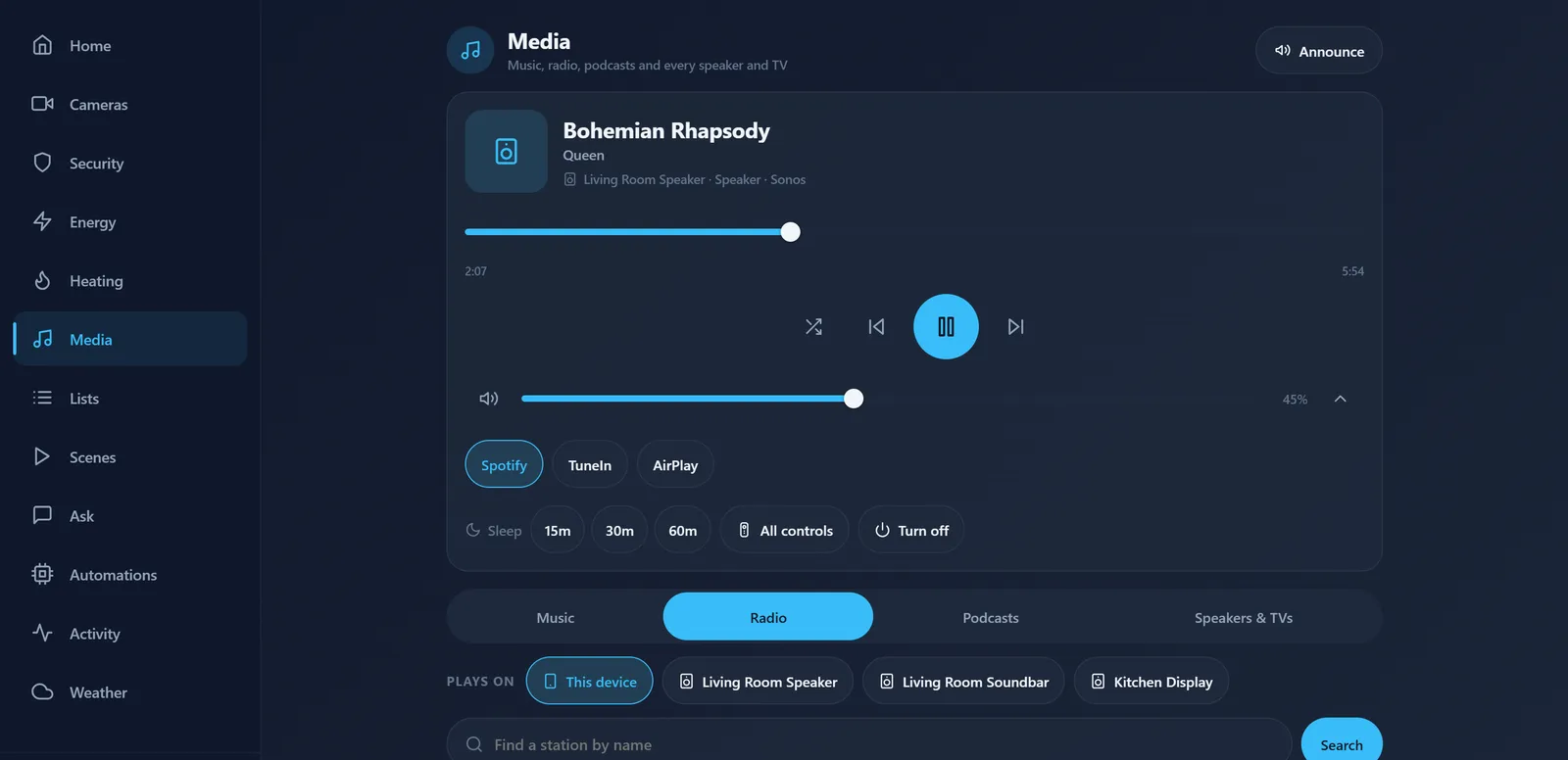The width and height of the screenshot is (1568, 760).
Task: Open Scenes from the sidebar
Action: pyautogui.click(x=130, y=456)
